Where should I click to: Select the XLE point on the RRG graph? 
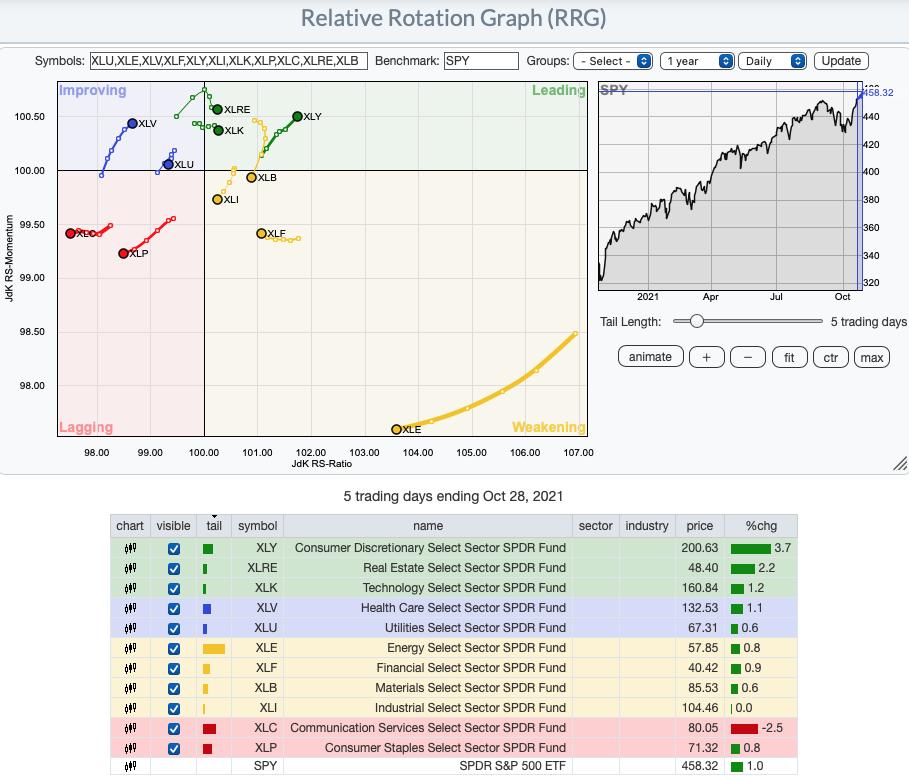pyautogui.click(x=397, y=430)
